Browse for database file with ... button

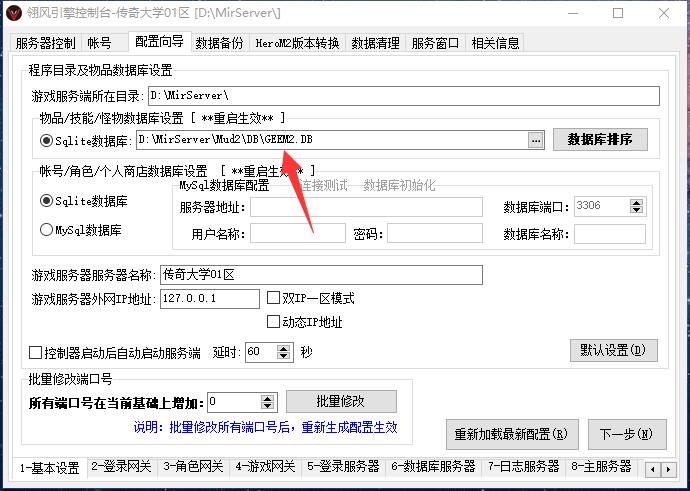[x=535, y=140]
